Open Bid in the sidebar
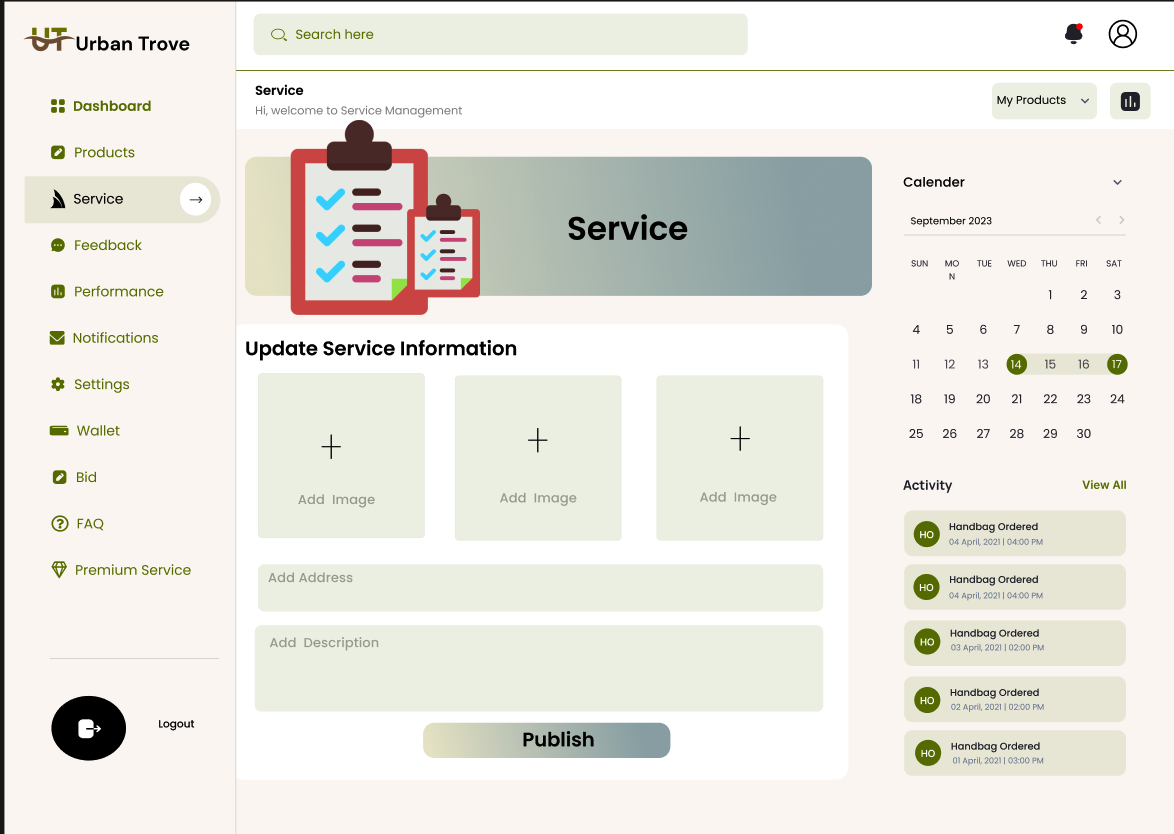The height and width of the screenshot is (834, 1174). (86, 478)
